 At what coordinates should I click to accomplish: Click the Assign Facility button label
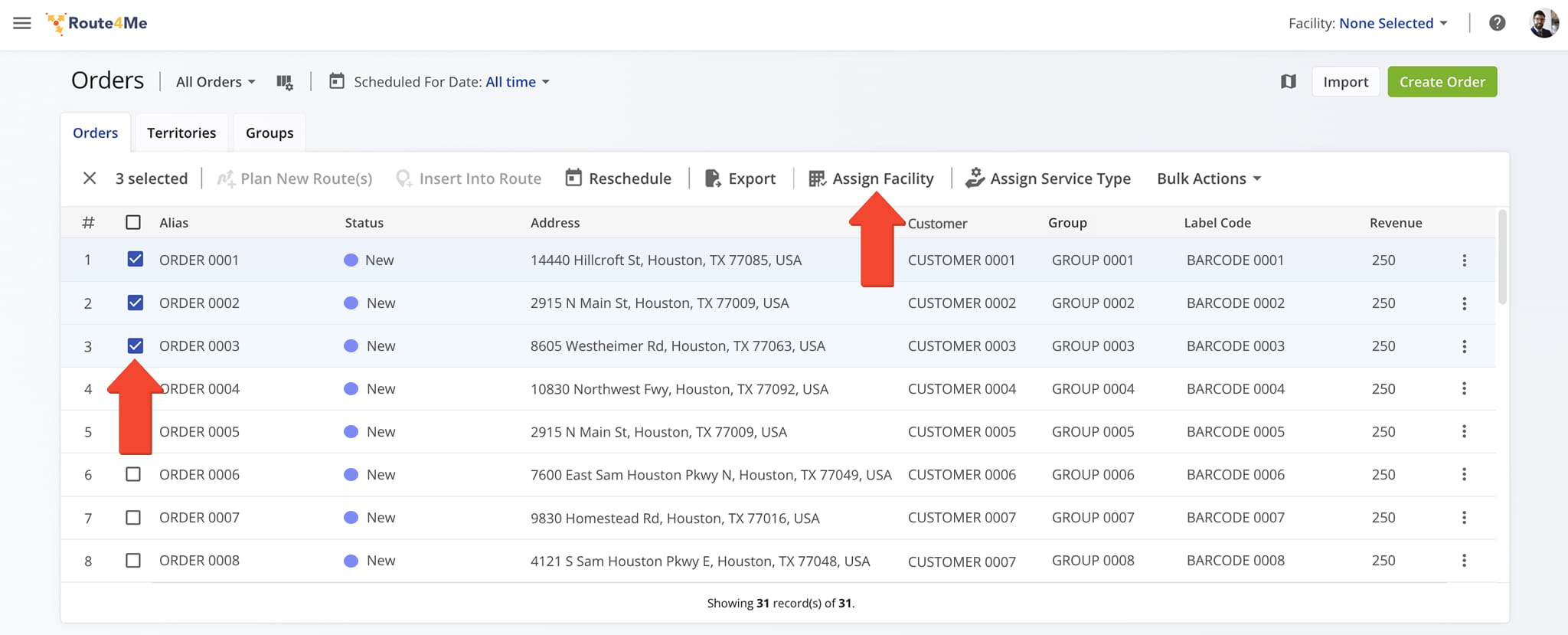coord(883,178)
